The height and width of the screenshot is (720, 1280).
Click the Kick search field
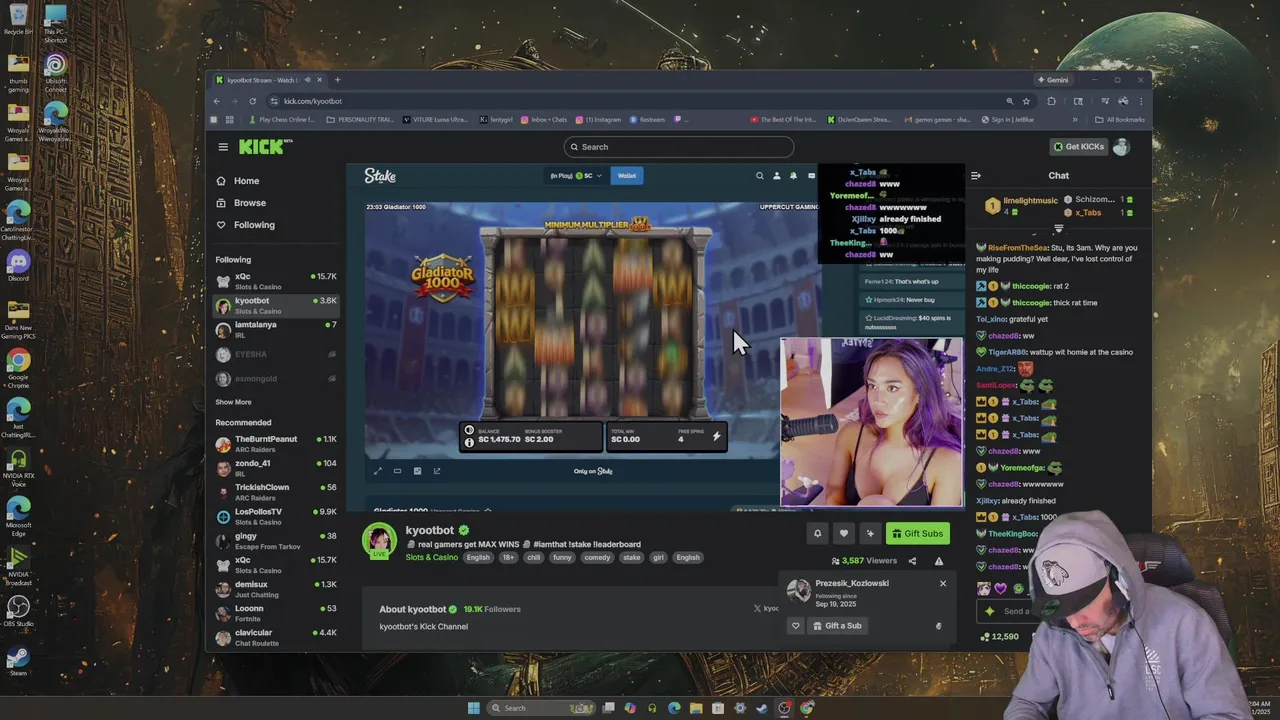point(678,147)
